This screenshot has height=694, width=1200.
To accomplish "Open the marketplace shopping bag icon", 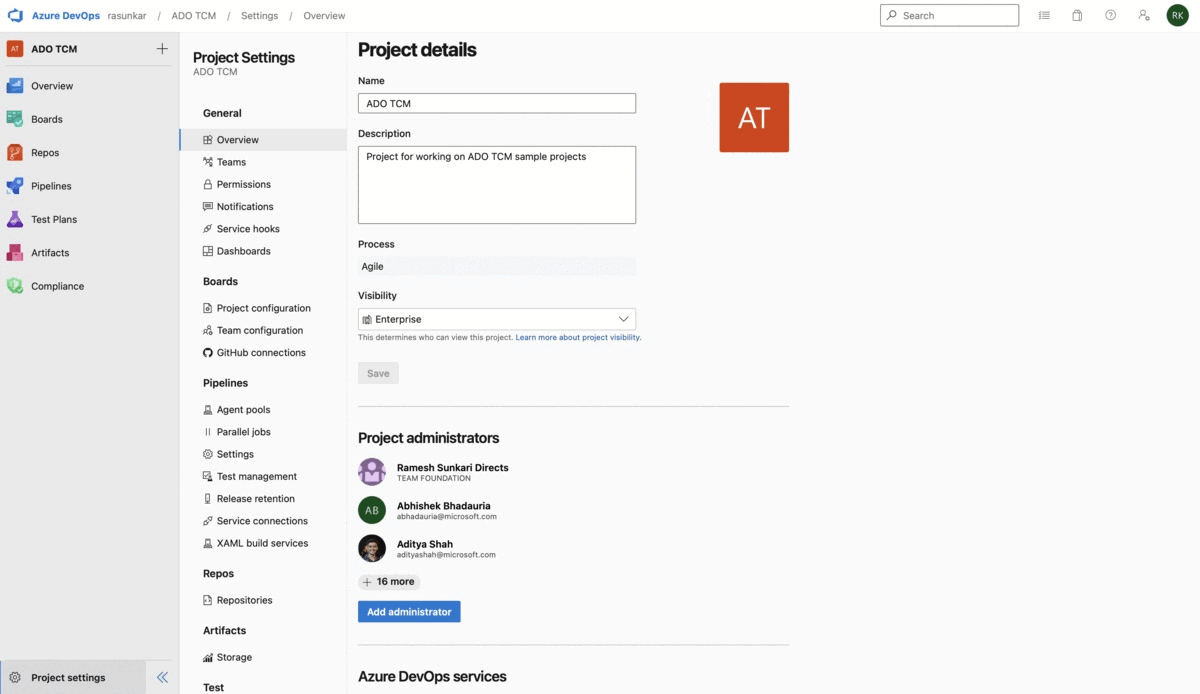I will point(1077,16).
